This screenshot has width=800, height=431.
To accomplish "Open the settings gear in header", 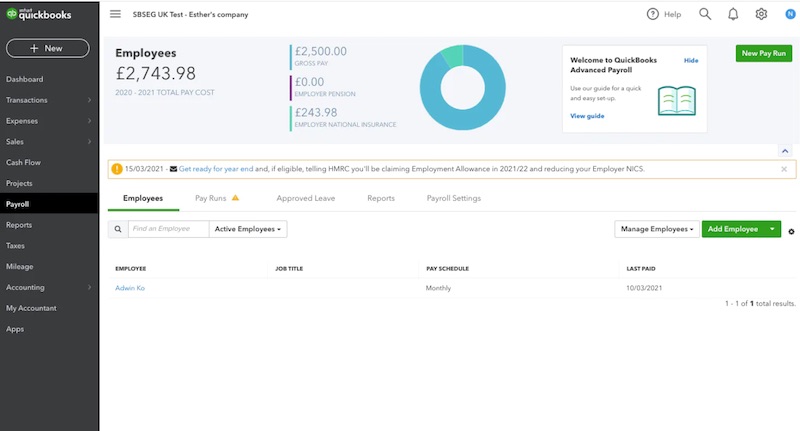I will [x=761, y=14].
